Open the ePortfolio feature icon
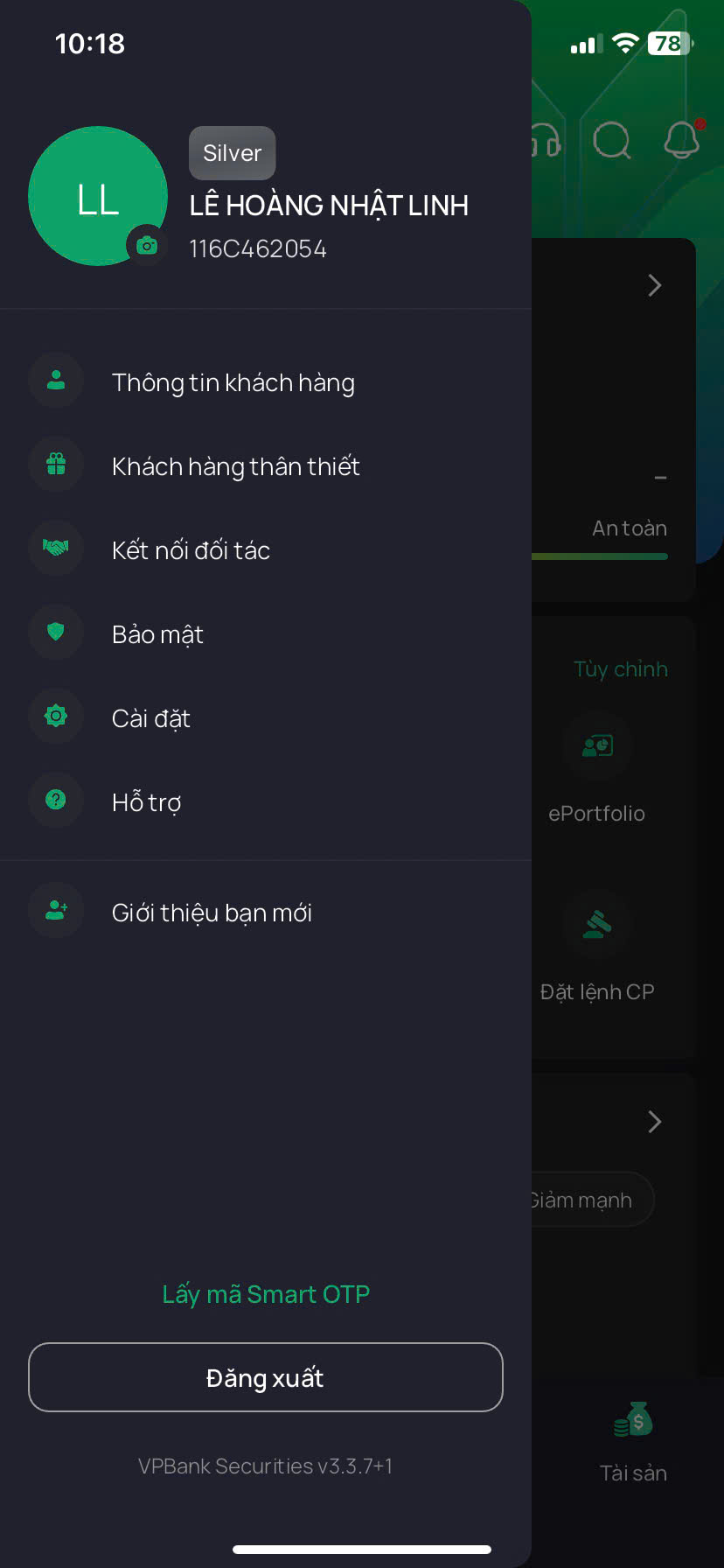 [x=598, y=746]
